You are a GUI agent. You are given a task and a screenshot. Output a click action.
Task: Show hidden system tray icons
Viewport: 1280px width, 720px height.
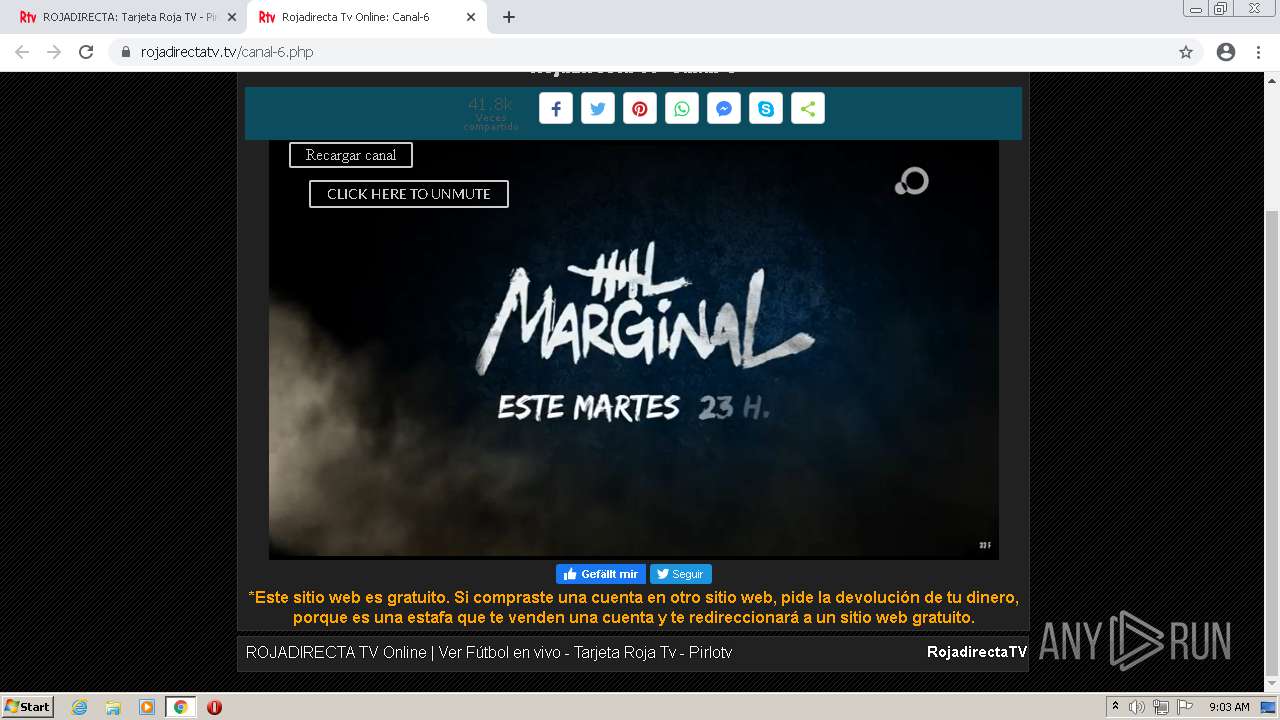point(1115,707)
